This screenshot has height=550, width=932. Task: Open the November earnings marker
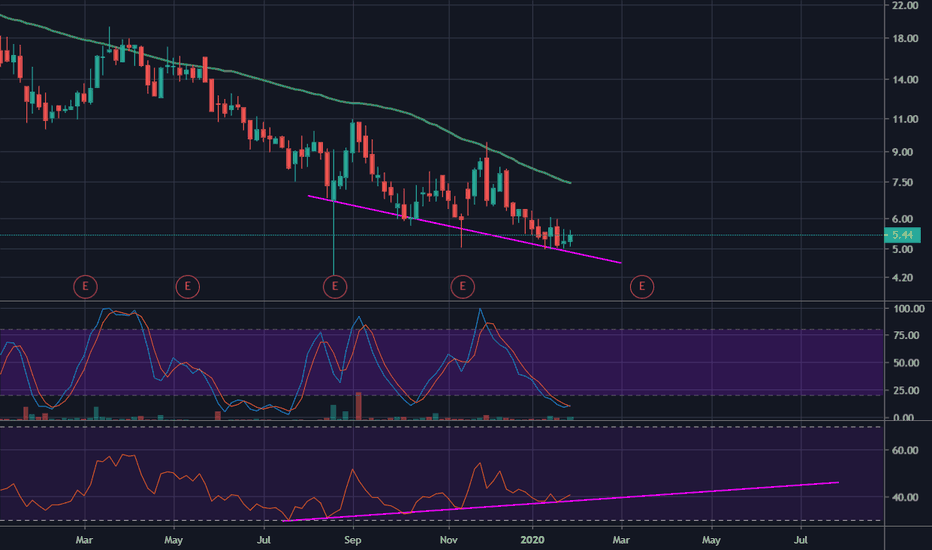click(462, 287)
